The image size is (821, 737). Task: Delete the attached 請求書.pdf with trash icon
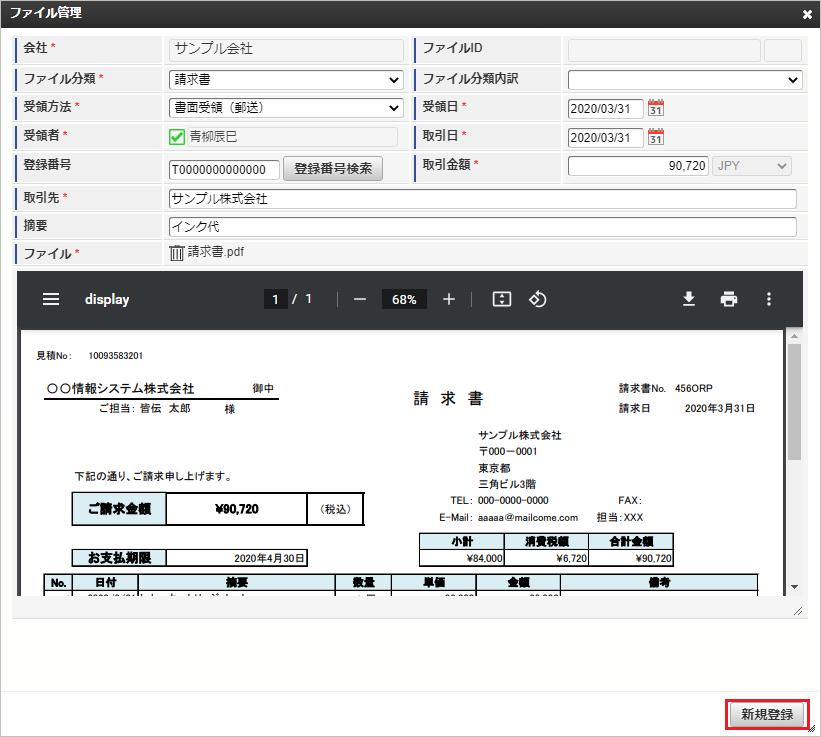point(177,253)
